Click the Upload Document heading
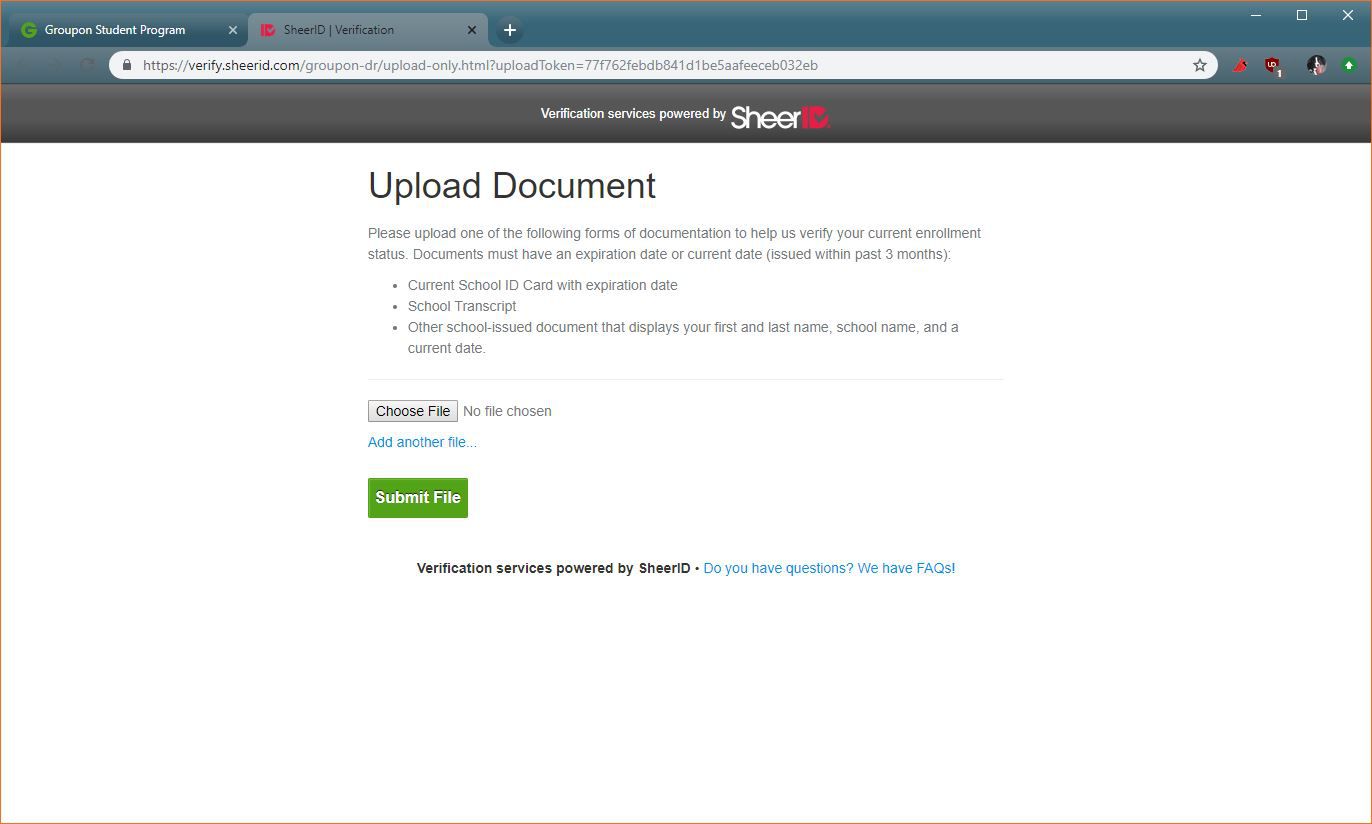 point(512,186)
